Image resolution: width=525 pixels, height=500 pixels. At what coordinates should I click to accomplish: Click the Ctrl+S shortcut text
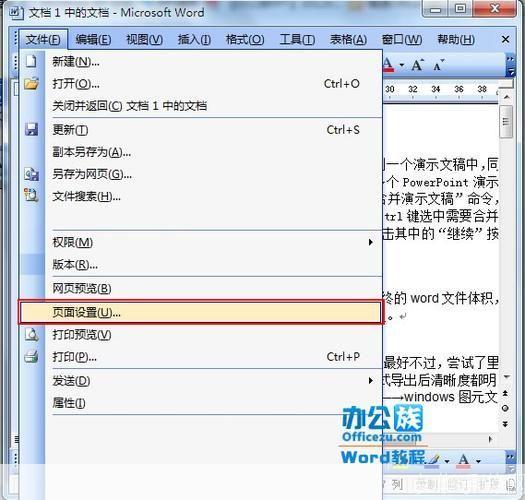pyautogui.click(x=343, y=130)
